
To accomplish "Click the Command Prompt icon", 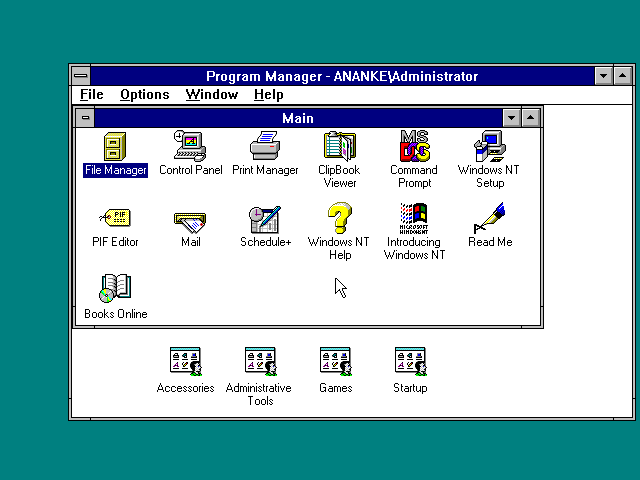I will click(414, 147).
